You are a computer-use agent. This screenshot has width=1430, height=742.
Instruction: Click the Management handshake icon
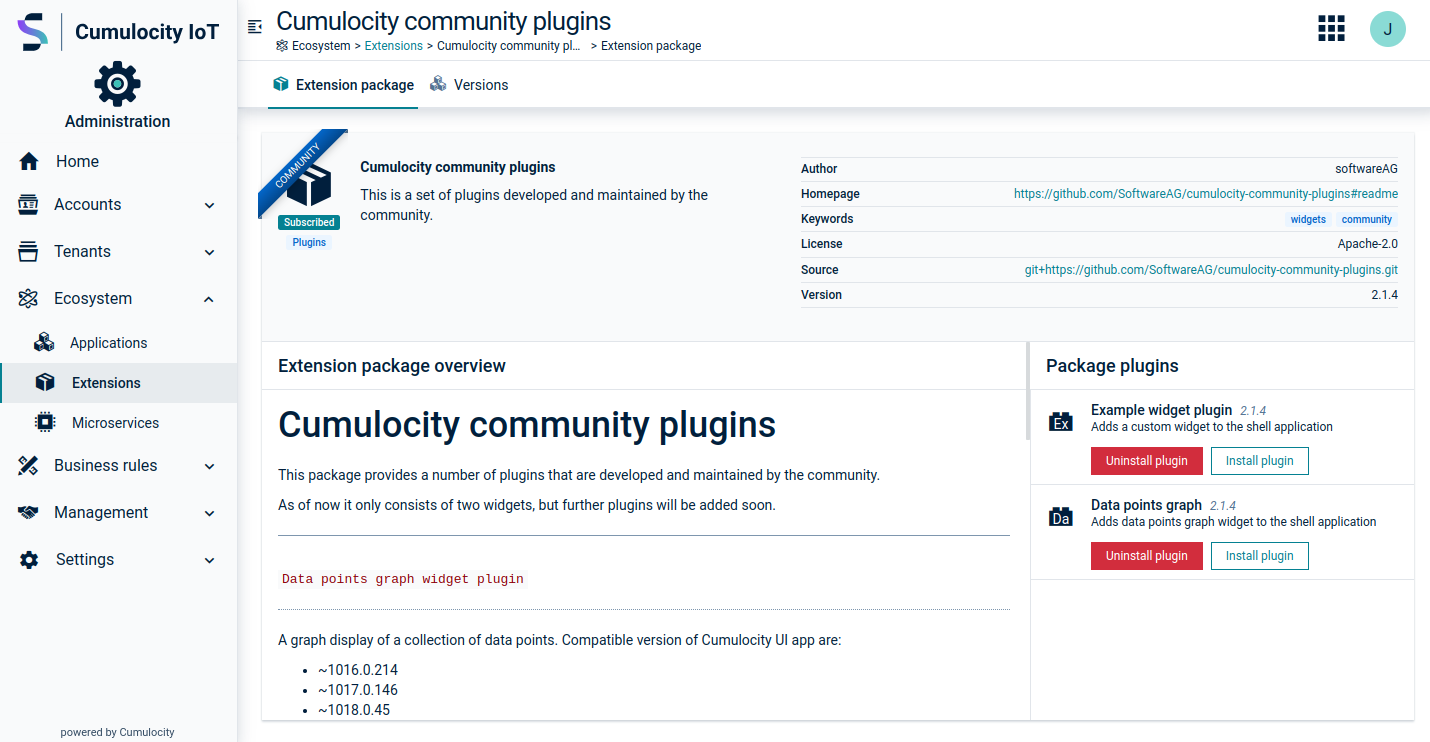(28, 512)
